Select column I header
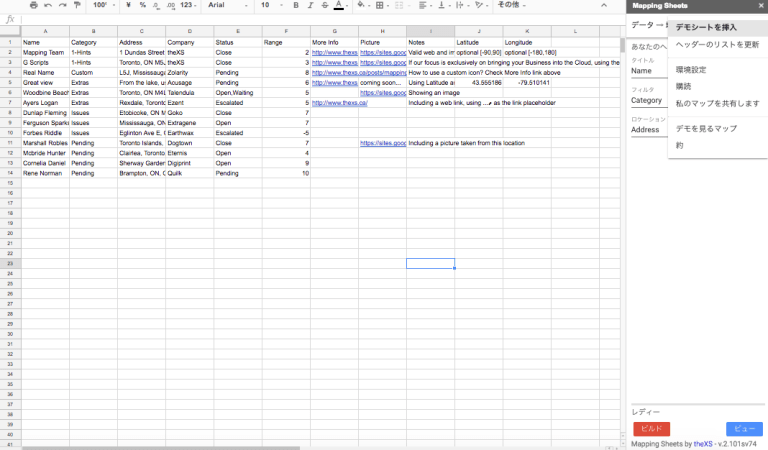 (x=431, y=31)
